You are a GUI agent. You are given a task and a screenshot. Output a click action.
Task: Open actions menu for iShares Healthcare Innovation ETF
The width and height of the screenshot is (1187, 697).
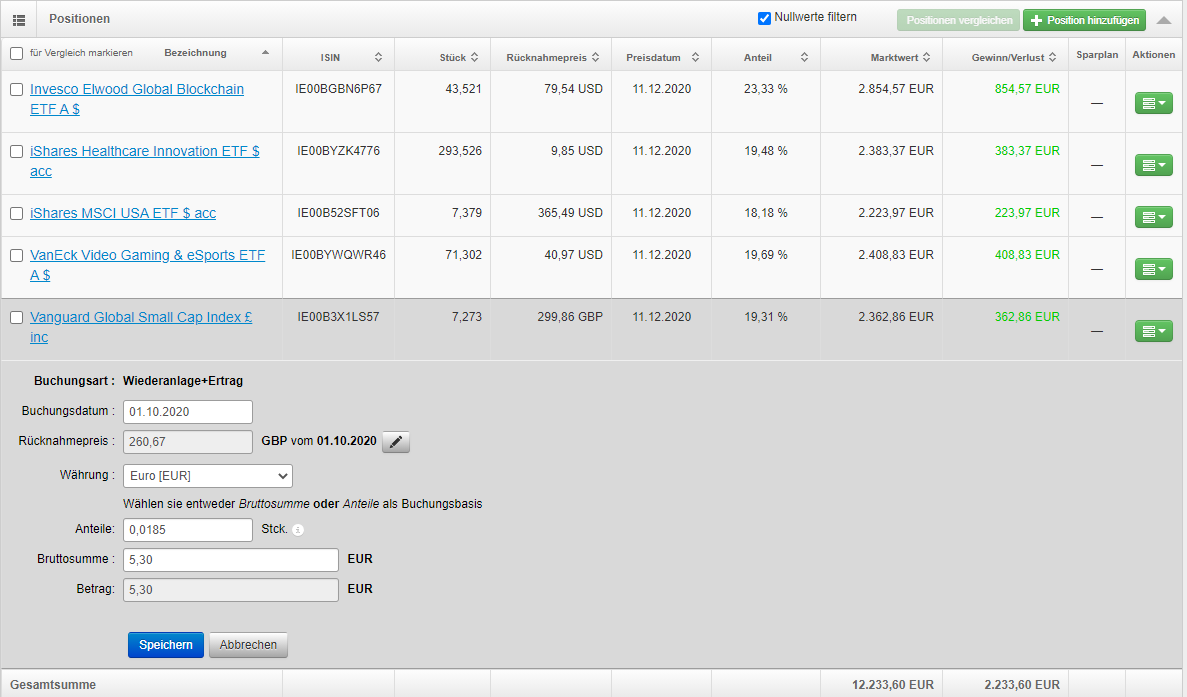tap(1153, 165)
